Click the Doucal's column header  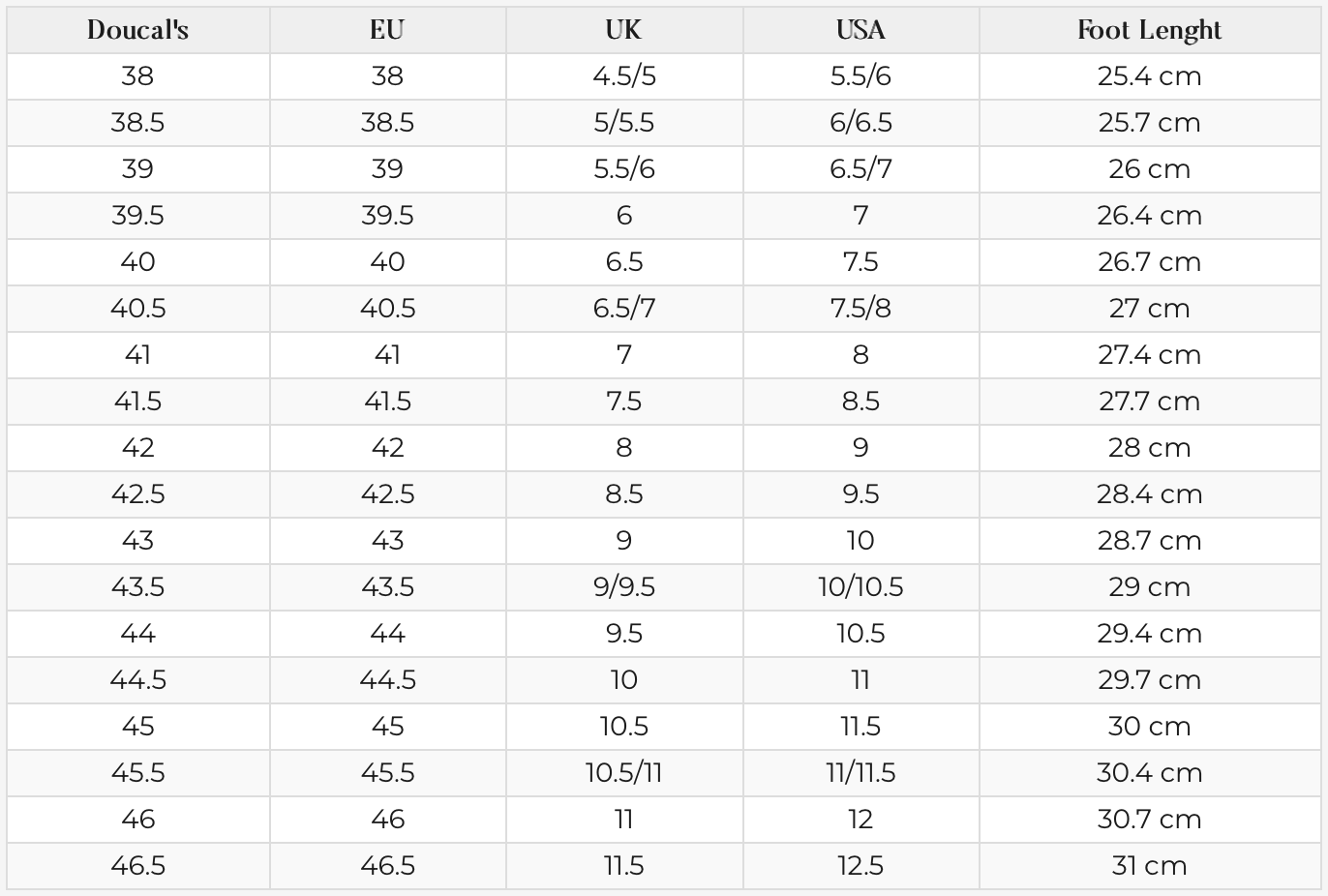[x=137, y=30]
